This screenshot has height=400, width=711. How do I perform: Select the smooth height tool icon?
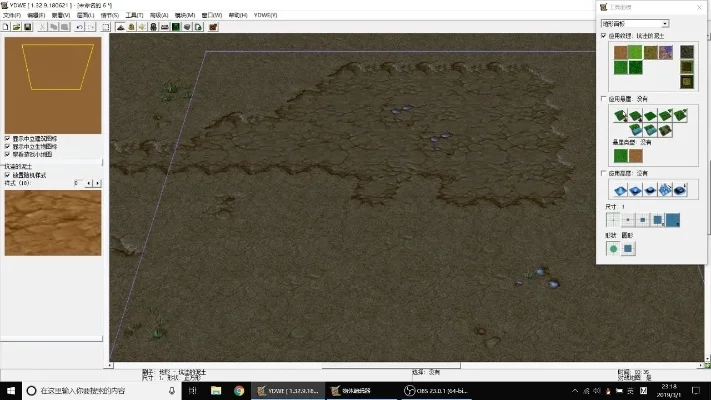click(680, 190)
